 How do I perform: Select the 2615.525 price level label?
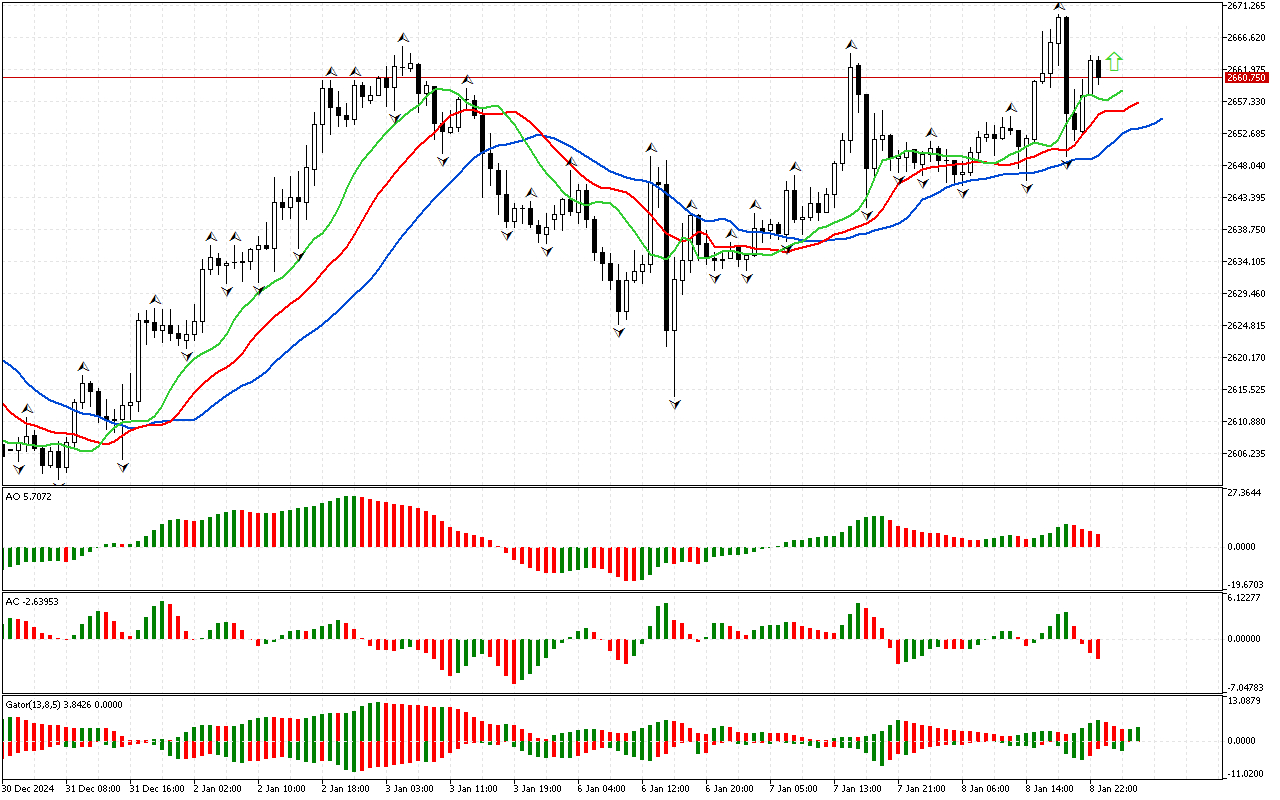[1246, 390]
